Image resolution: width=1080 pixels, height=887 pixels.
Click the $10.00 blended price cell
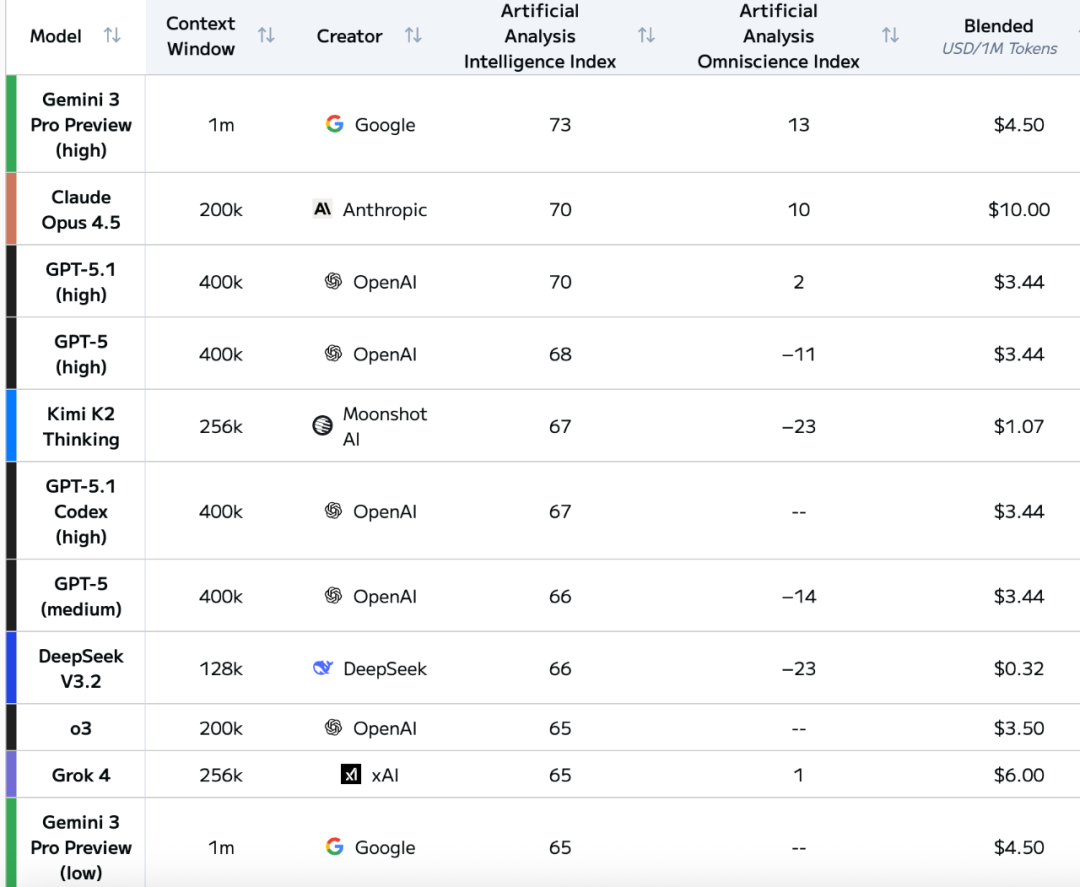click(1019, 210)
